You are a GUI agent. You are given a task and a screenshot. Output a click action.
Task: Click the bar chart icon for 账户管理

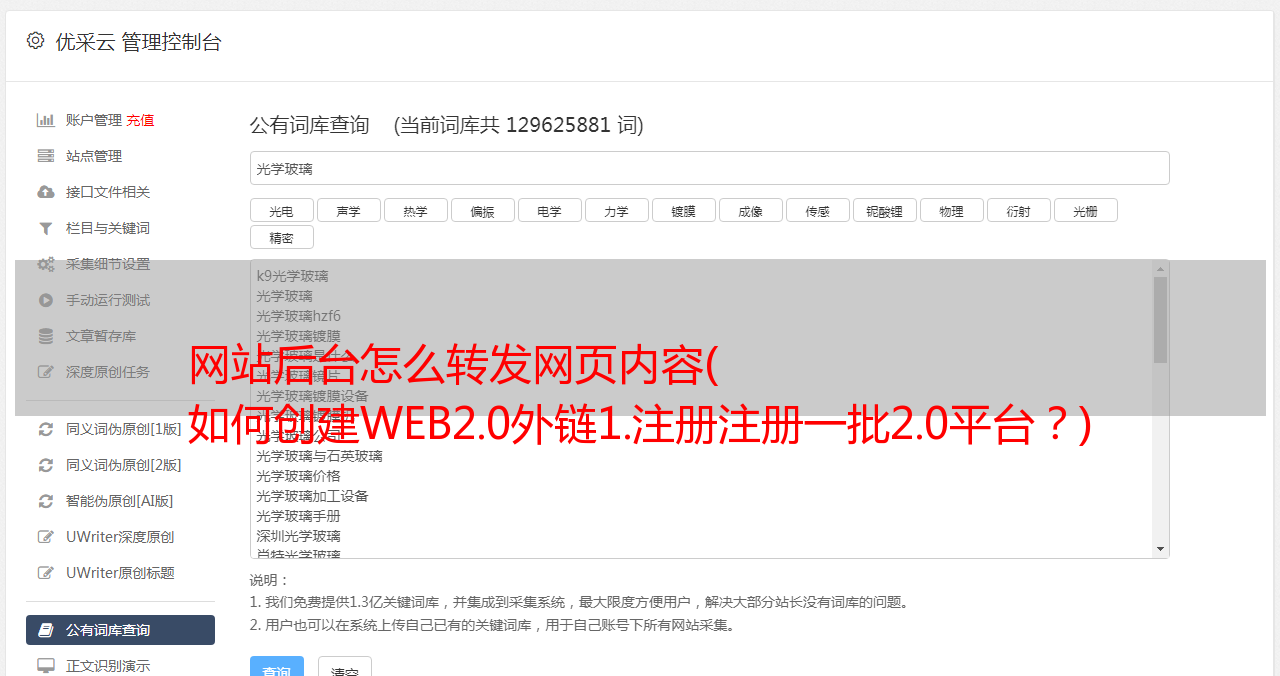tap(46, 120)
